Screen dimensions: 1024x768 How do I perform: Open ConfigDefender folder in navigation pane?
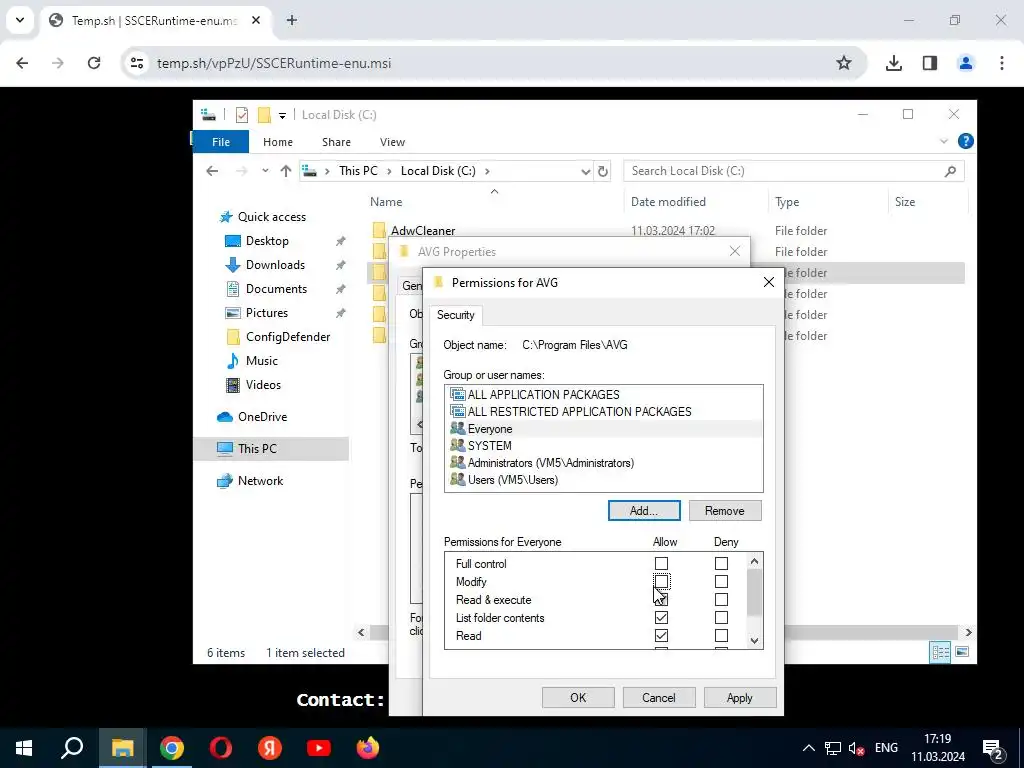click(288, 336)
